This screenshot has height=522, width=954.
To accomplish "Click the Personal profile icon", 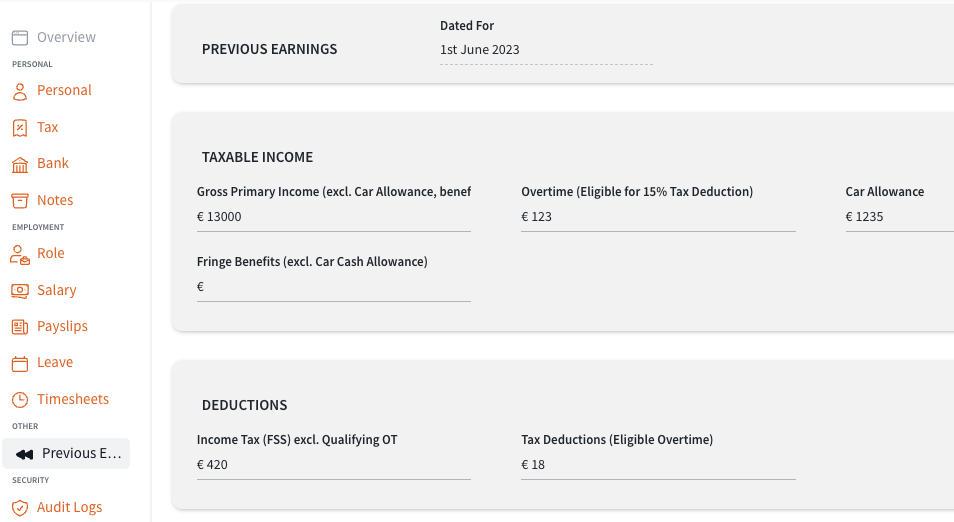I will [20, 91].
